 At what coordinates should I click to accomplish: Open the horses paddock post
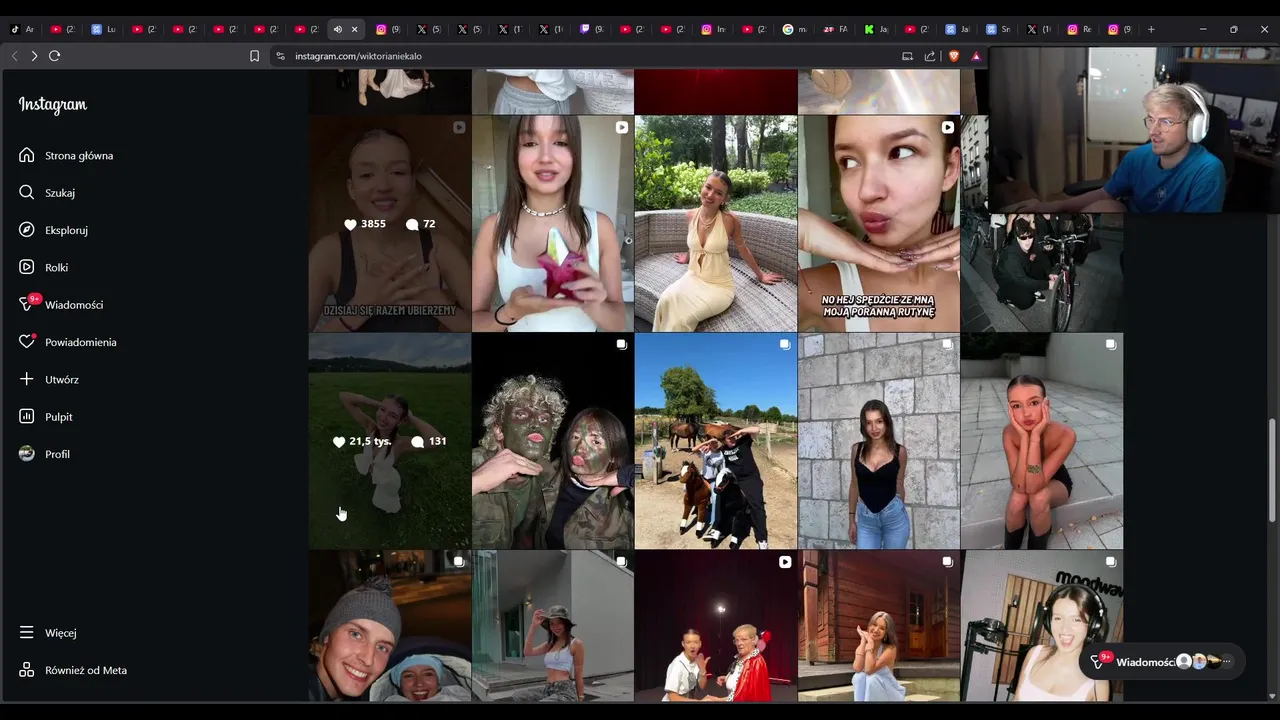716,441
